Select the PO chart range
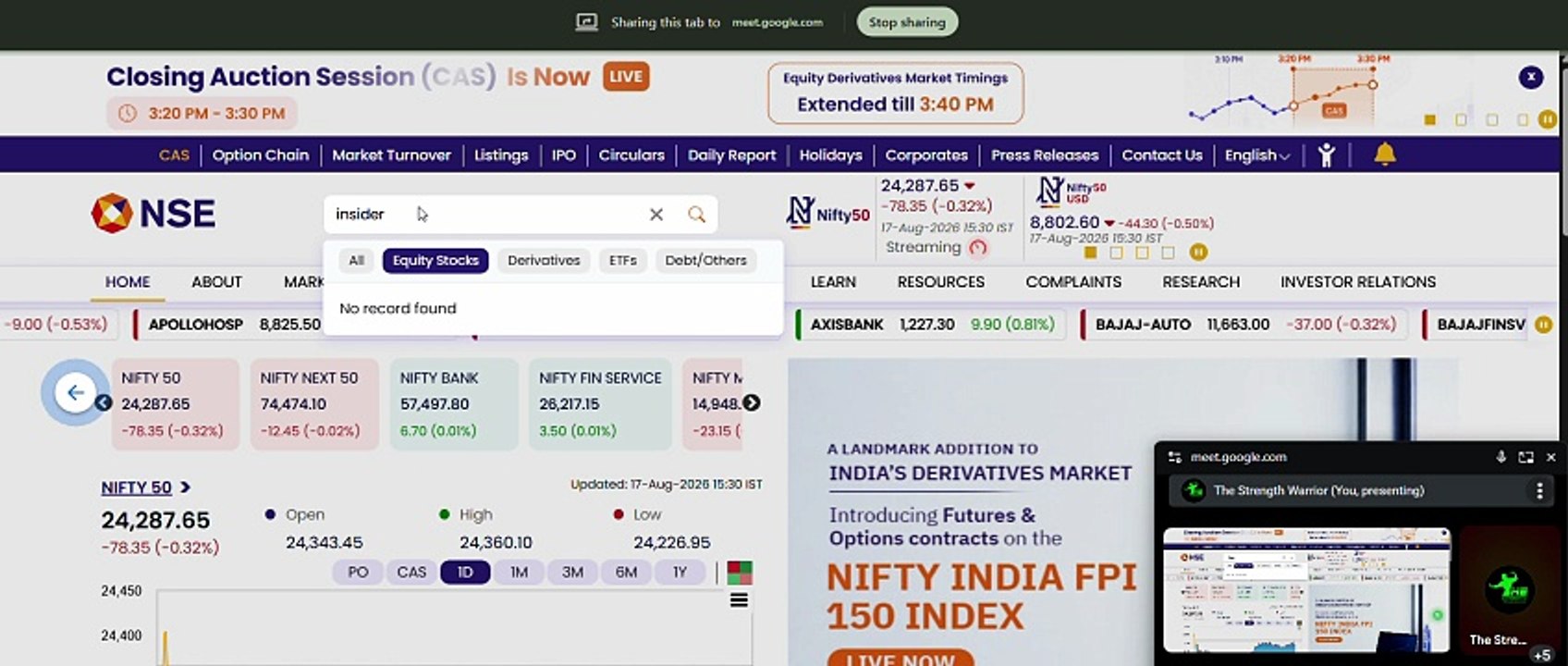Image resolution: width=1568 pixels, height=666 pixels. coord(358,573)
